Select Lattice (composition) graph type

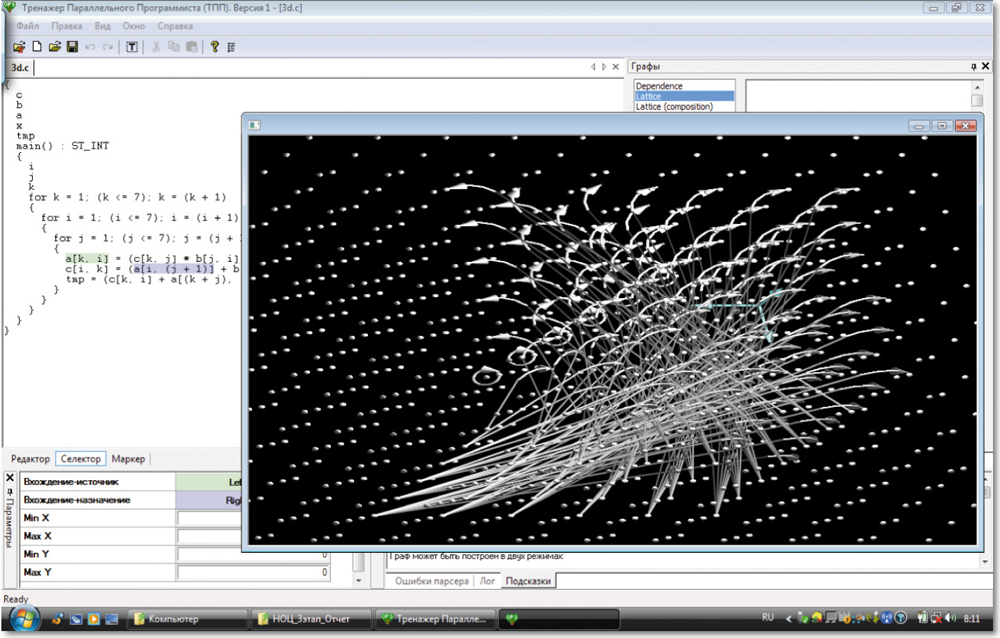coord(674,107)
